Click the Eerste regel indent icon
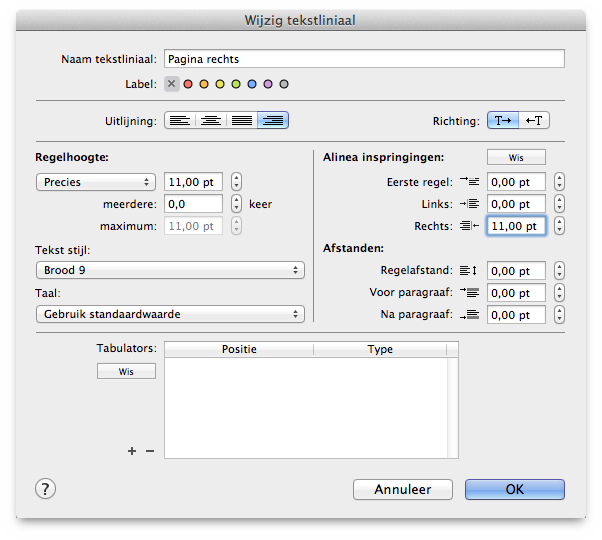The image size is (602, 540). click(470, 182)
